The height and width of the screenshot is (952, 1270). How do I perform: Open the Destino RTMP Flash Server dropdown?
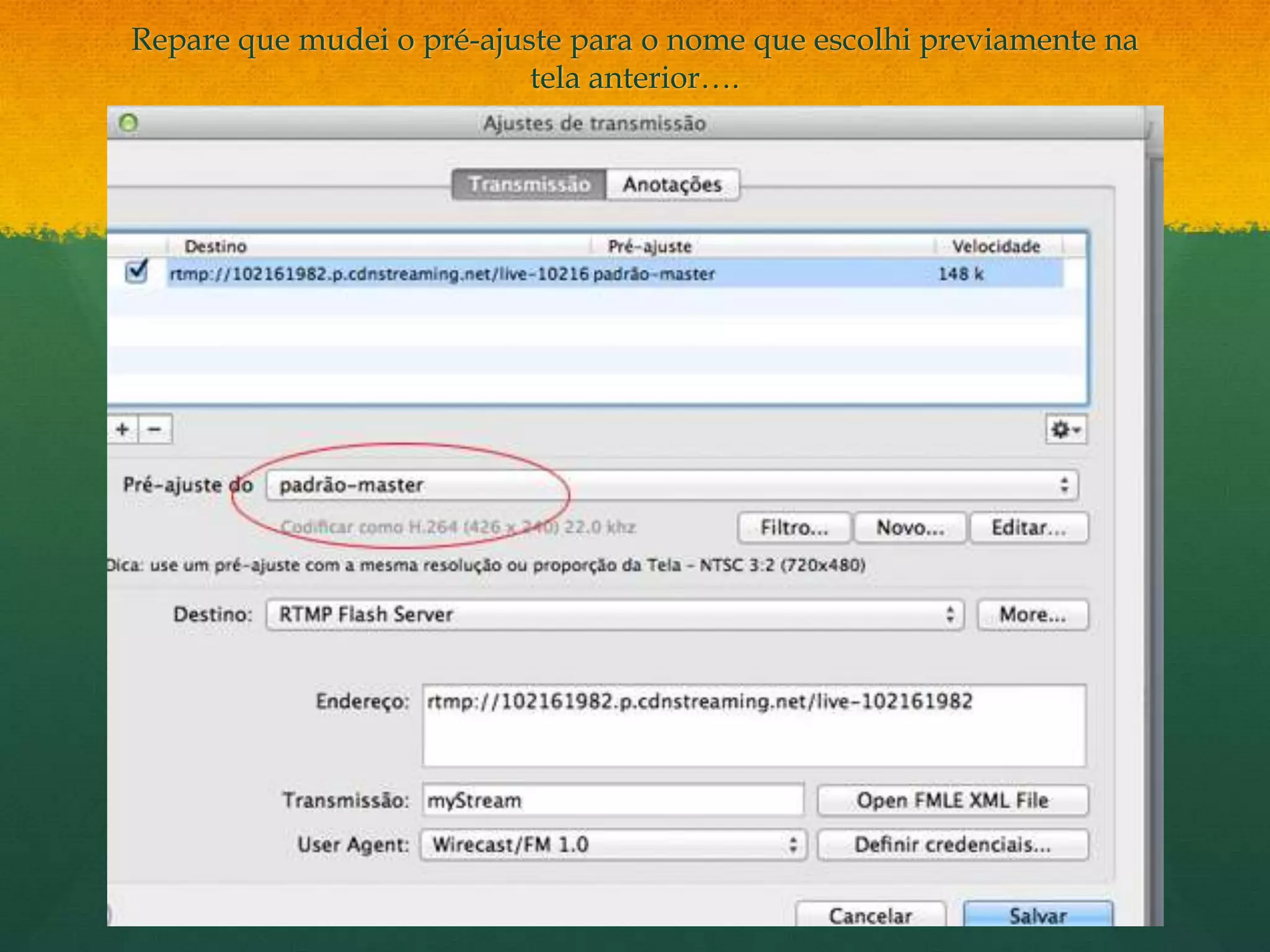tap(615, 615)
